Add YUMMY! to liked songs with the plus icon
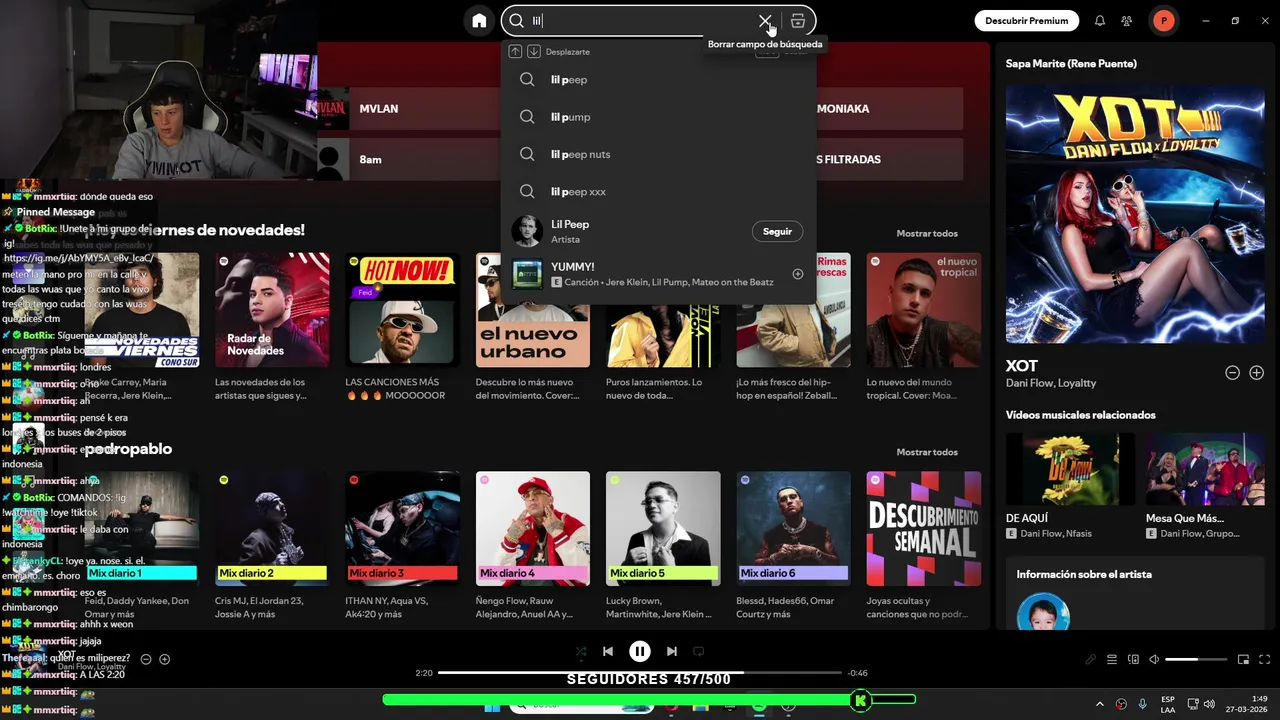1280x720 pixels. [798, 274]
